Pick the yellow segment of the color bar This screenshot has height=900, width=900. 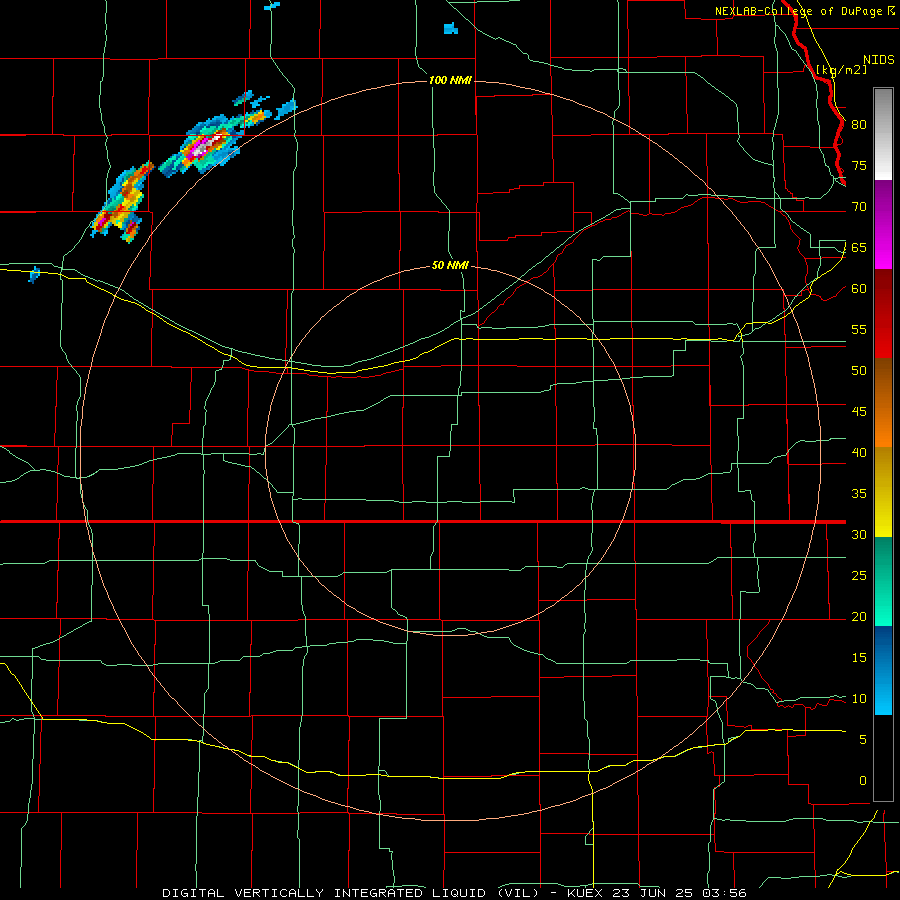(x=883, y=492)
